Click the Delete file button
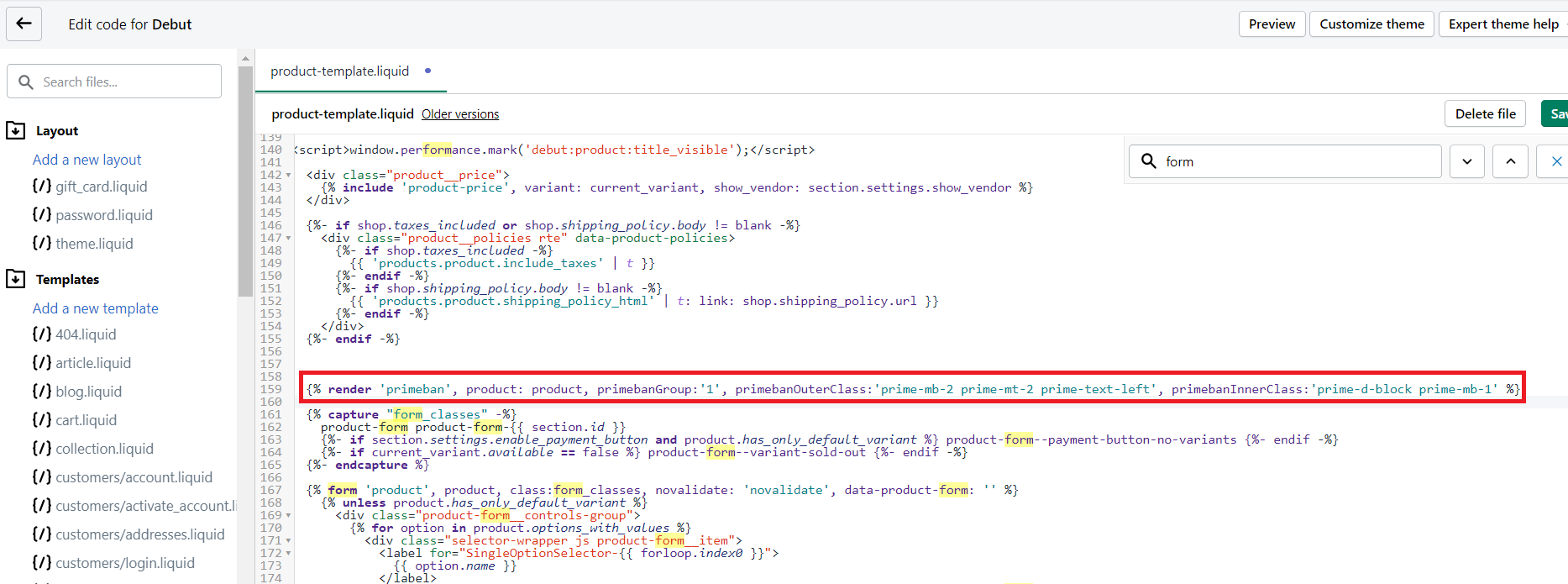 1485,113
